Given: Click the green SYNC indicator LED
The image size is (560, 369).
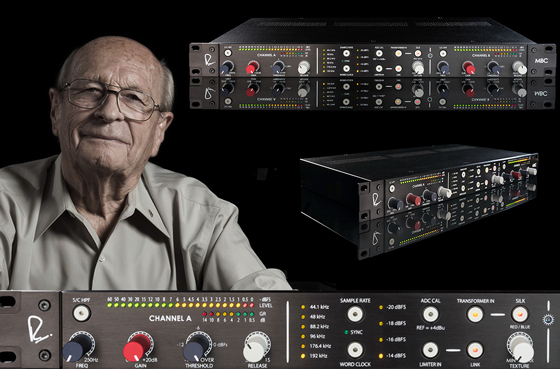Looking at the screenshot, I should pos(346,332).
